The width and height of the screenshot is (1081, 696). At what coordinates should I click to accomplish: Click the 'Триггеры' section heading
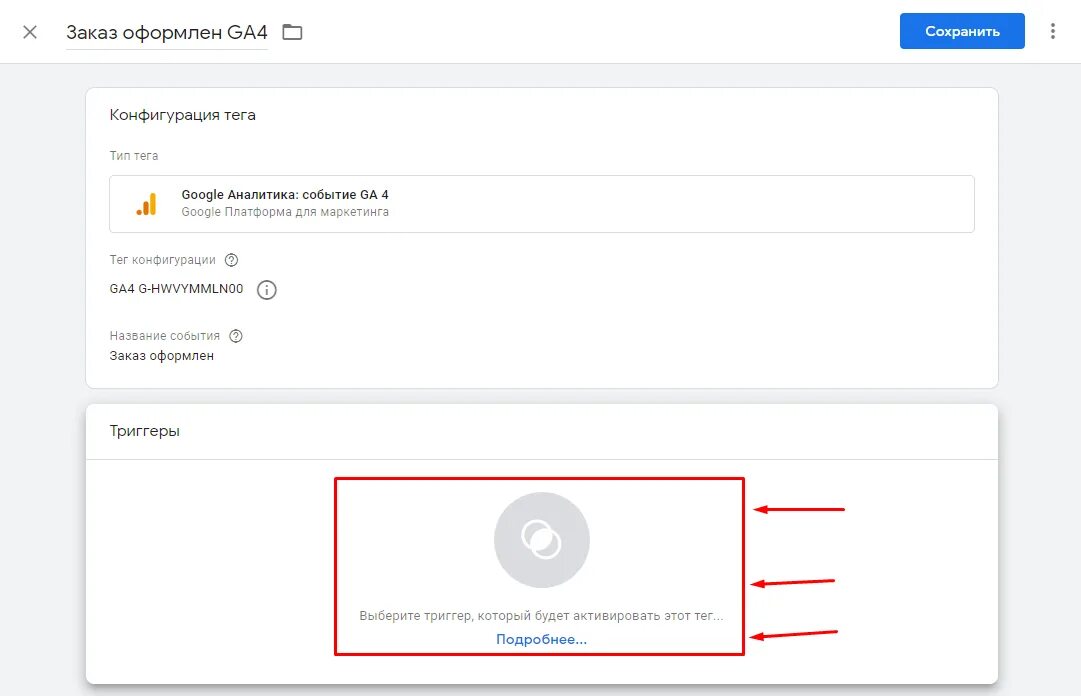click(145, 431)
